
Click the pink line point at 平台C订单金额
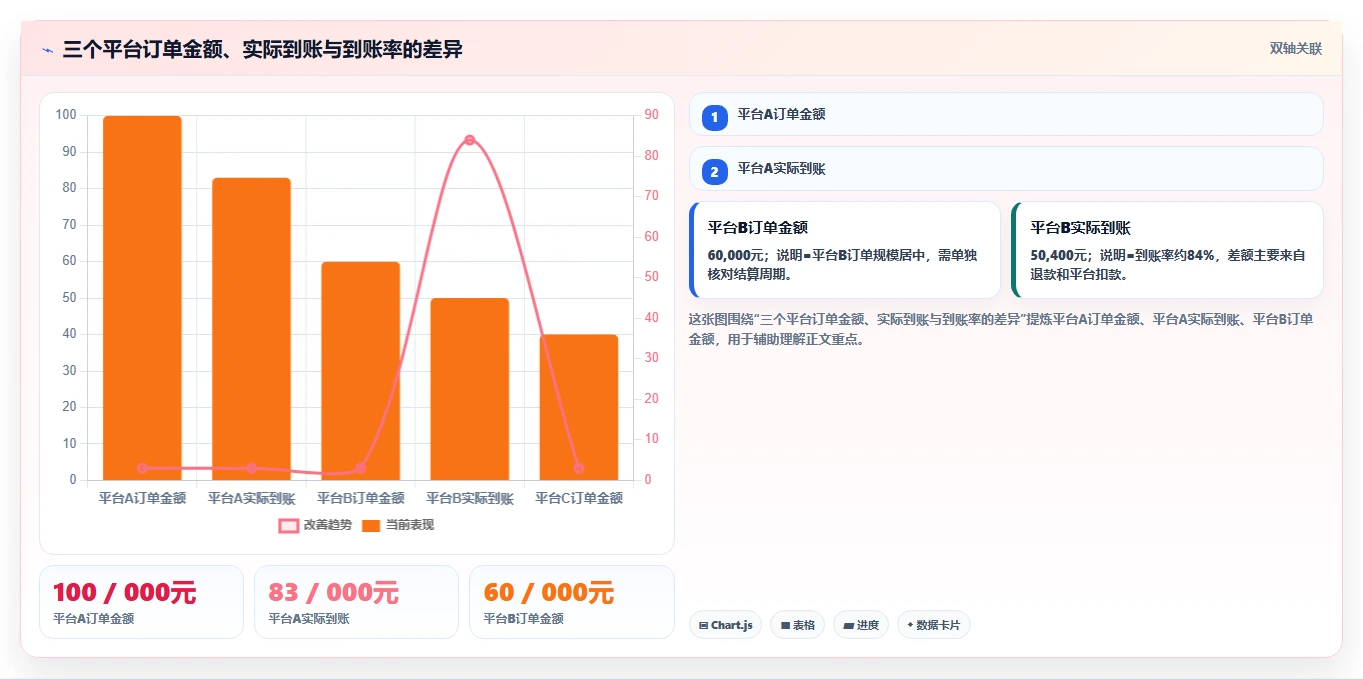[578, 468]
